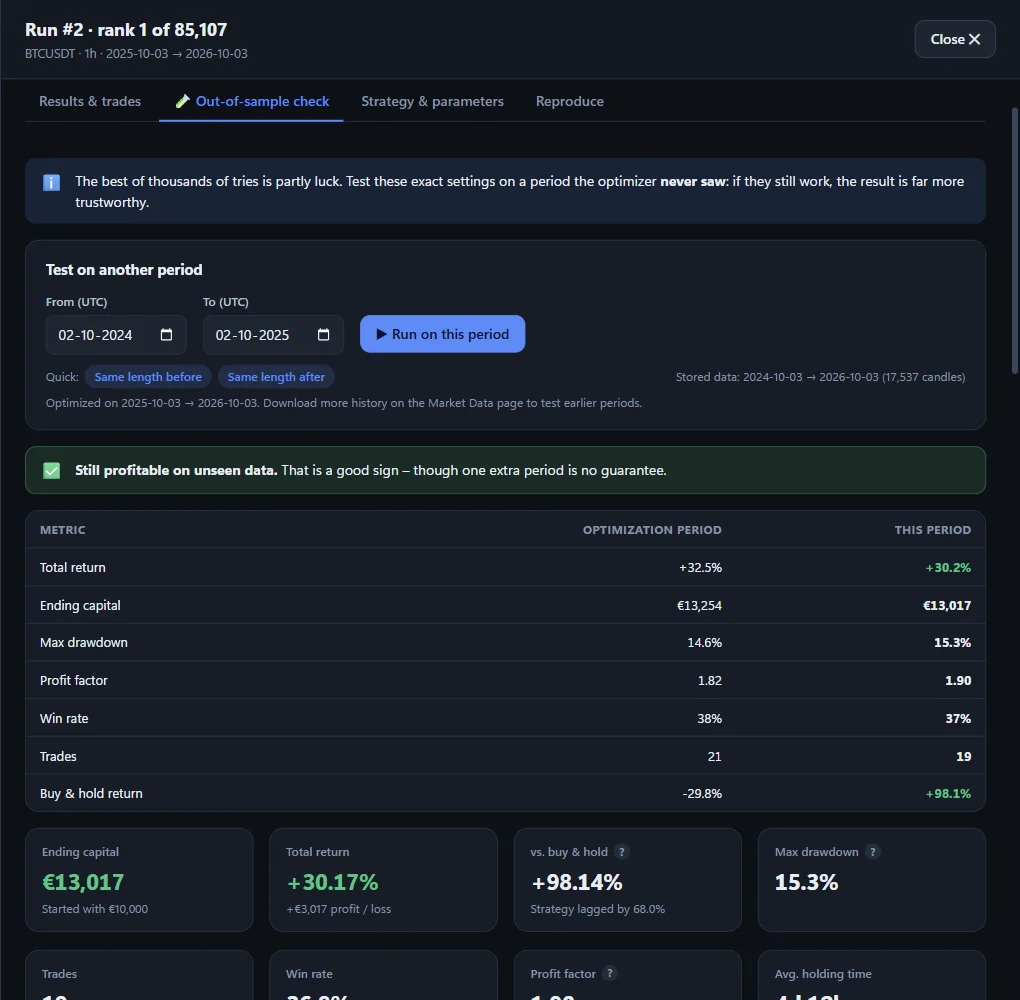Switch to Results & trades tab
This screenshot has height=1000, width=1020.
[x=90, y=101]
